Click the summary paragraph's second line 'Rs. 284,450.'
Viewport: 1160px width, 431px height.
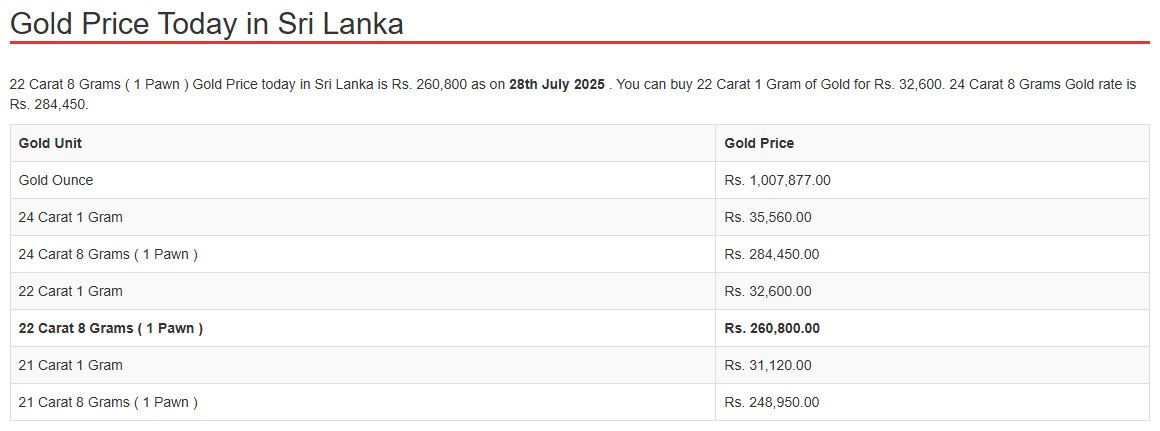(49, 104)
